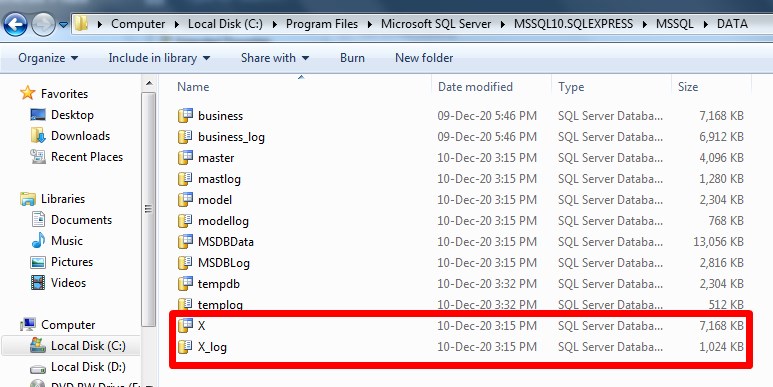Click the navigation pane scrollbar thumb
773x387 pixels.
click(148, 209)
